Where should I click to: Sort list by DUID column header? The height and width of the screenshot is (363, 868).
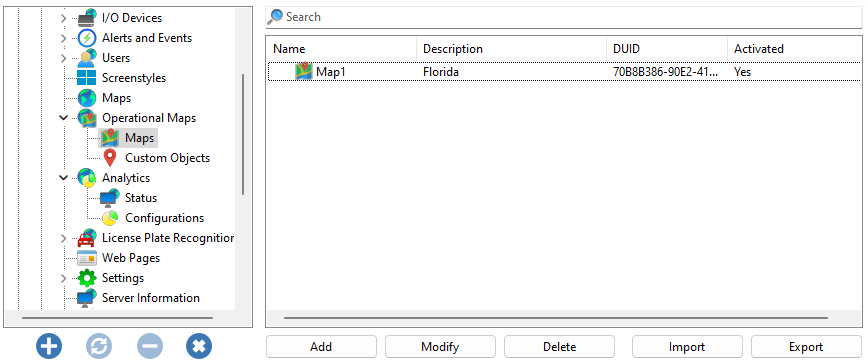(x=667, y=49)
